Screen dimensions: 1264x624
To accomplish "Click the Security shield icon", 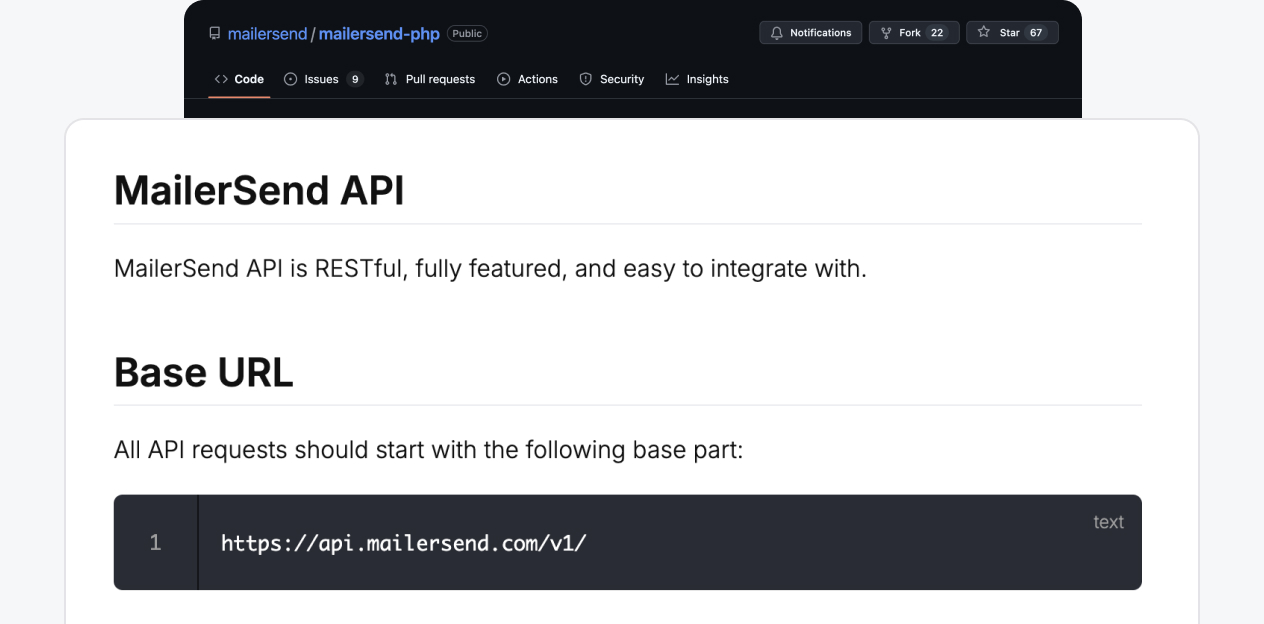I will 586,79.
